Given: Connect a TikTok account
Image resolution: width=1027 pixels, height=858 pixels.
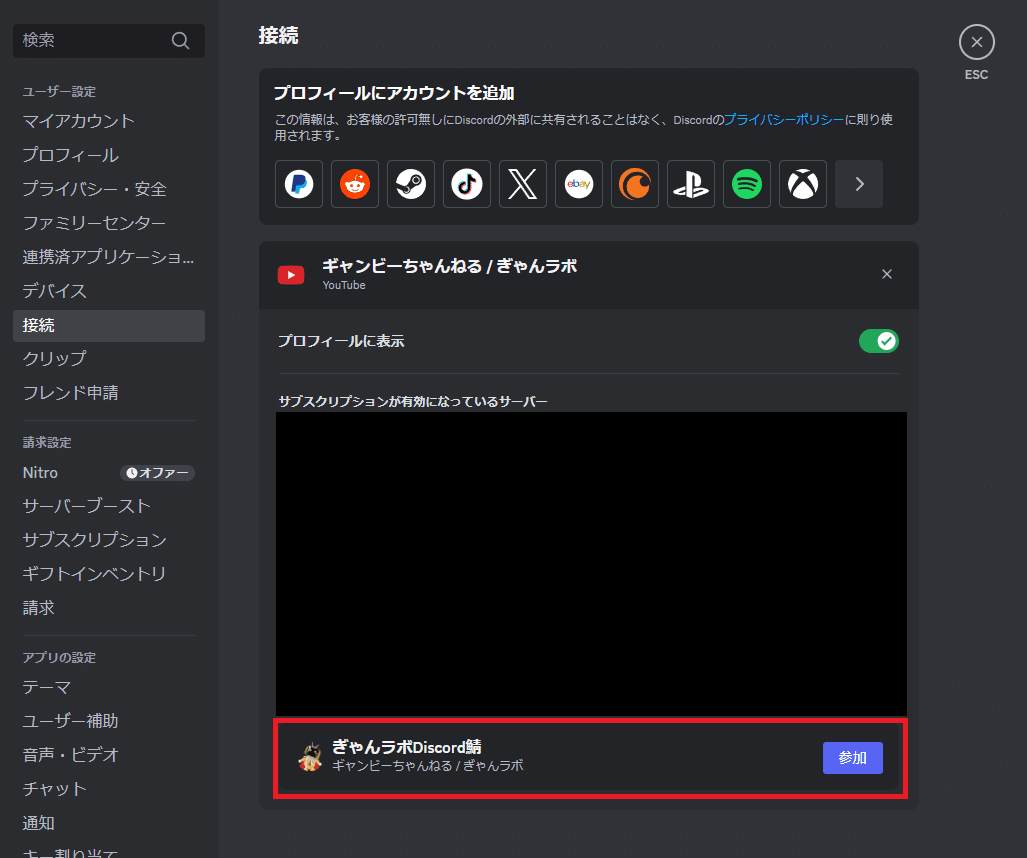Looking at the screenshot, I should pos(467,184).
